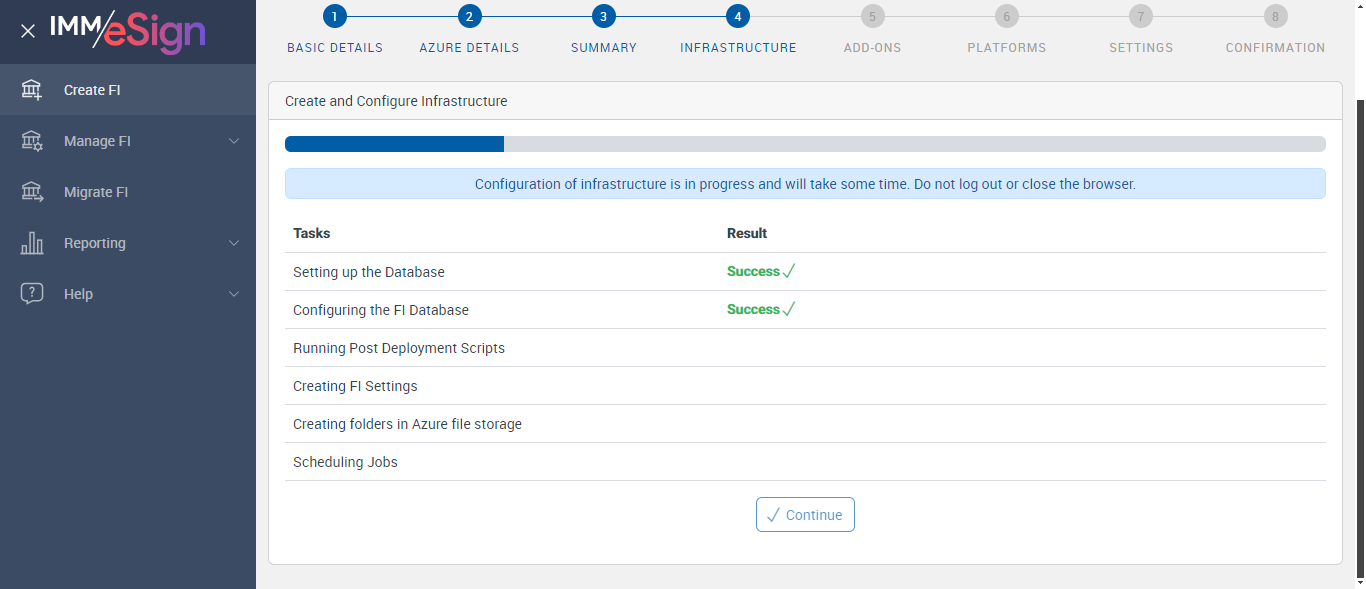Click the Scheduling Jobs task
Screen dimensions: 1366x589
click(x=345, y=462)
